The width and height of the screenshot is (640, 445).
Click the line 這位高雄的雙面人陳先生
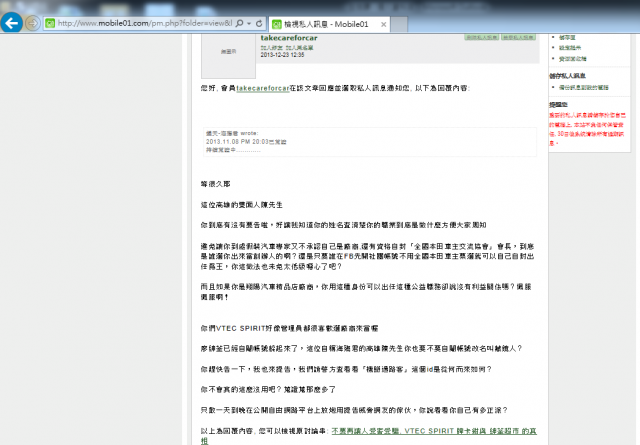click(x=242, y=205)
